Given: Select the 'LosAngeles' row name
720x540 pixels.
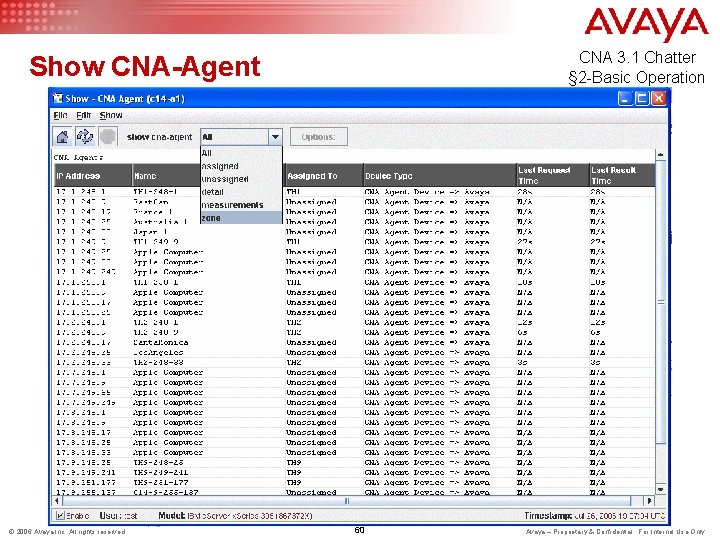Looking at the screenshot, I should pyautogui.click(x=158, y=352).
